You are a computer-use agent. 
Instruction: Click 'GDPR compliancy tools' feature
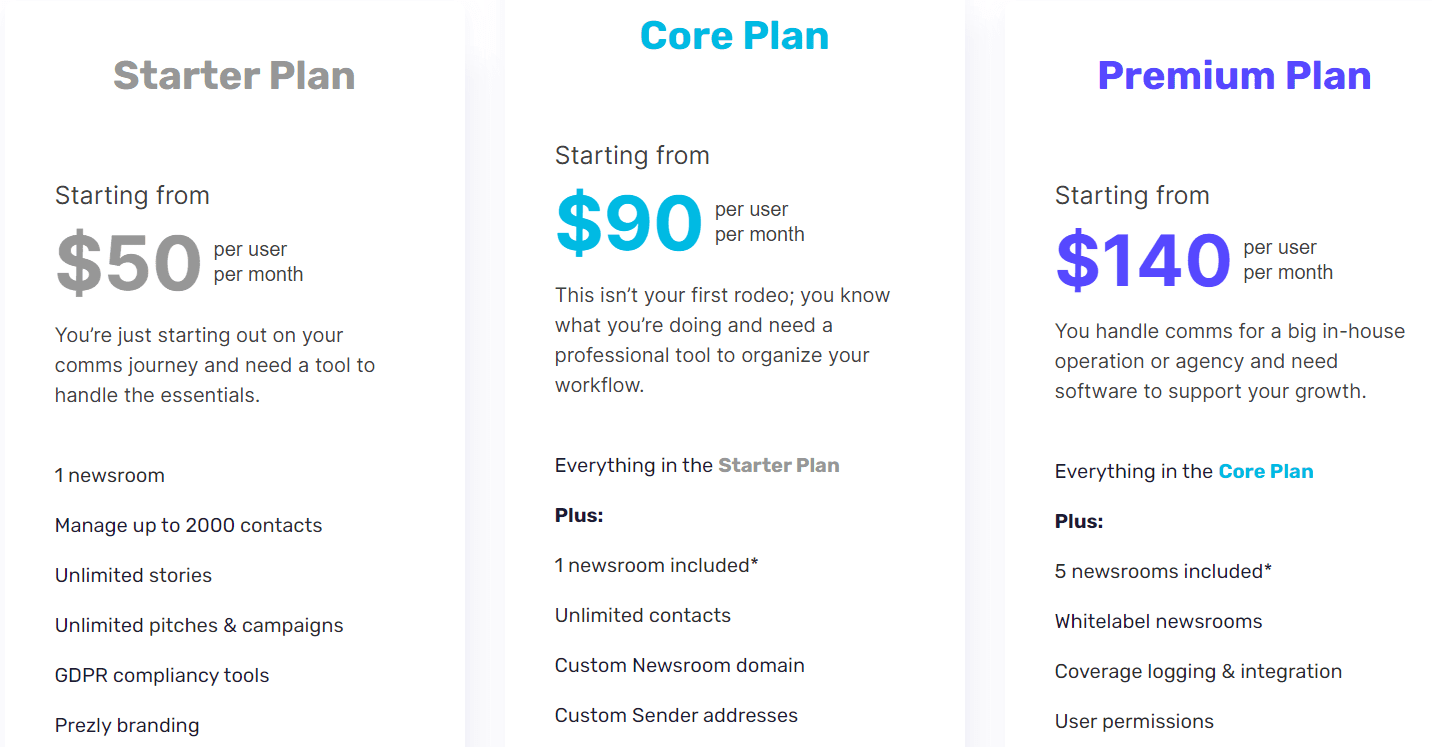tap(162, 675)
